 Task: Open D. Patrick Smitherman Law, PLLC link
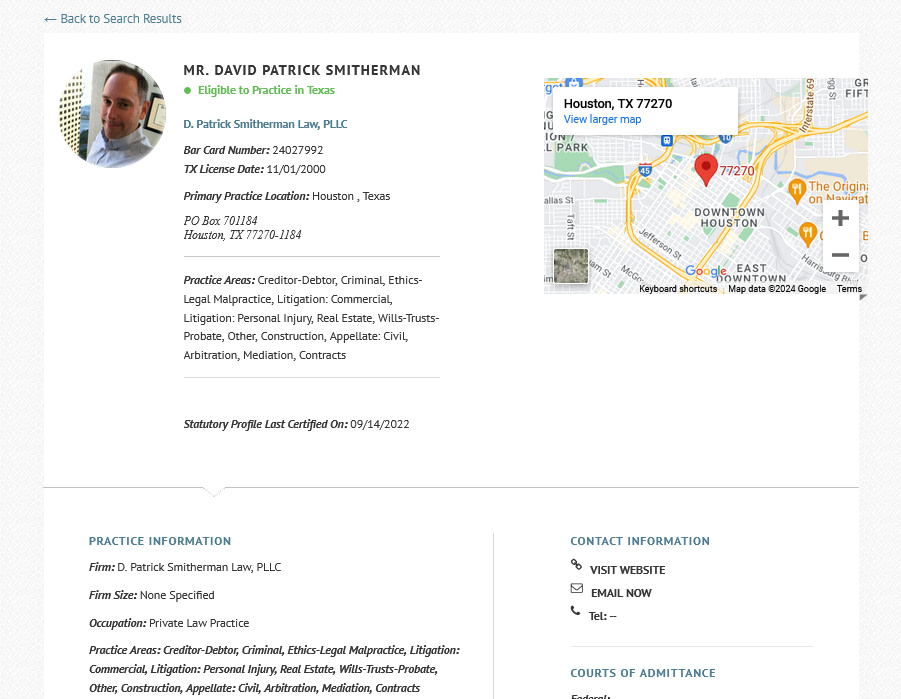coord(265,124)
